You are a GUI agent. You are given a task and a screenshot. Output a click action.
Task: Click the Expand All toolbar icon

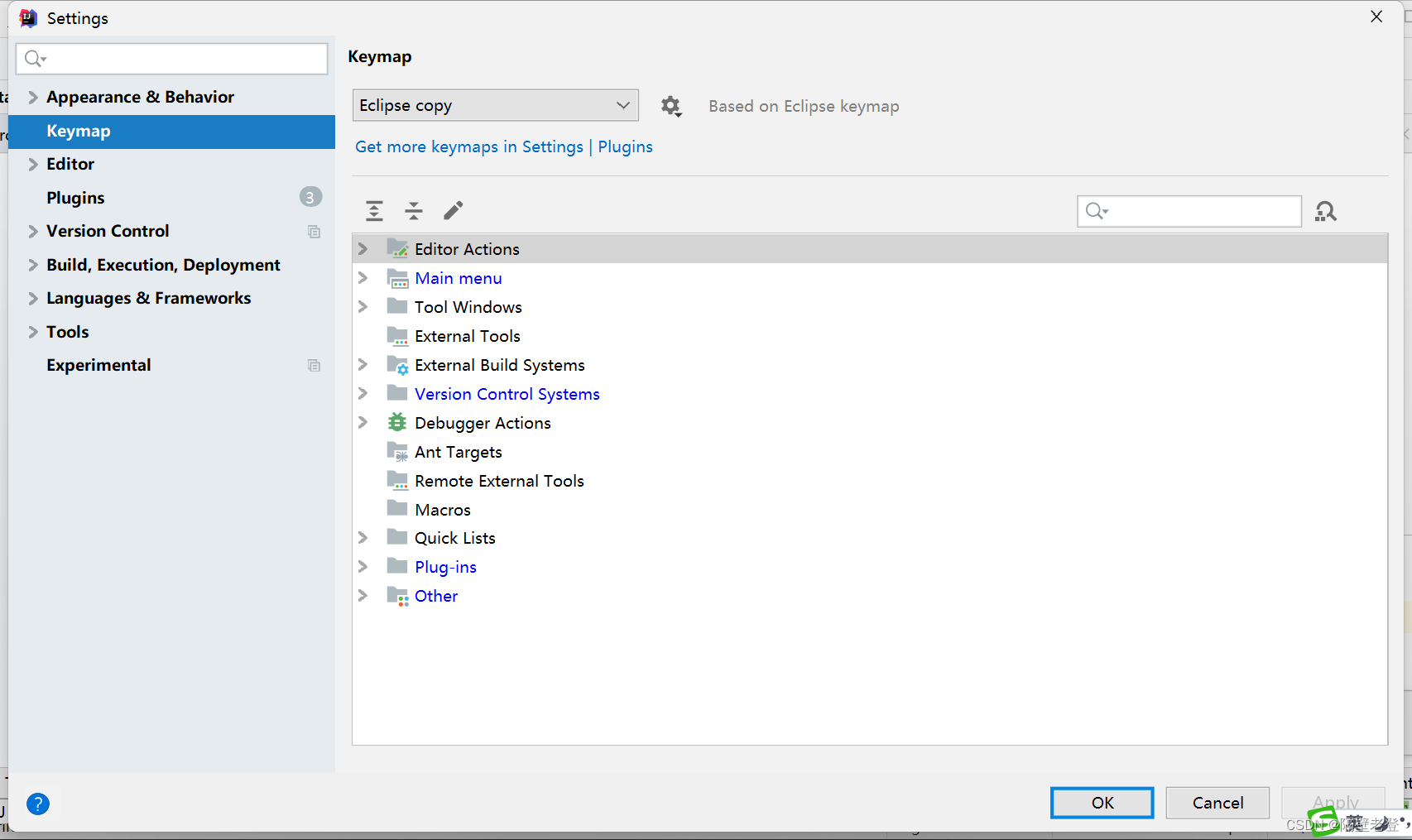[x=374, y=211]
